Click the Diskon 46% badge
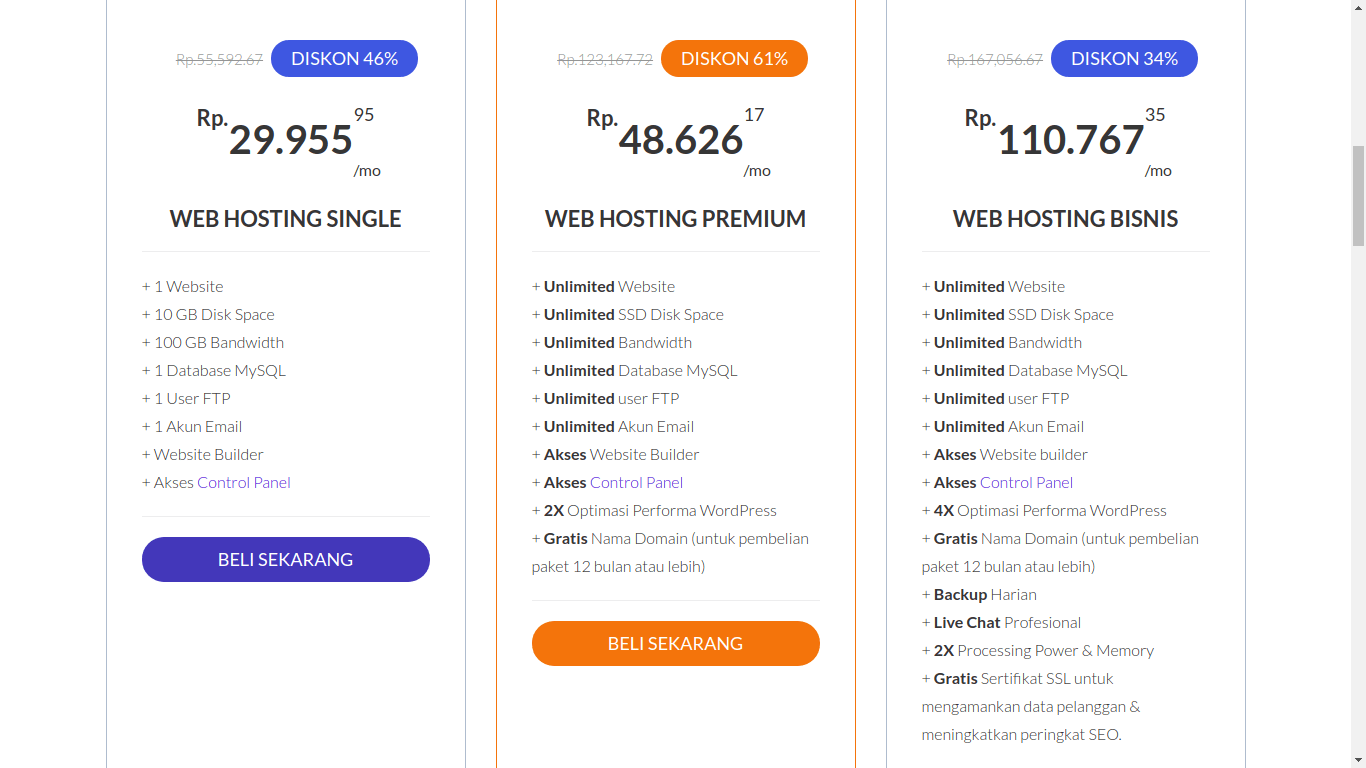Screen dimensions: 1366x768 (x=344, y=58)
